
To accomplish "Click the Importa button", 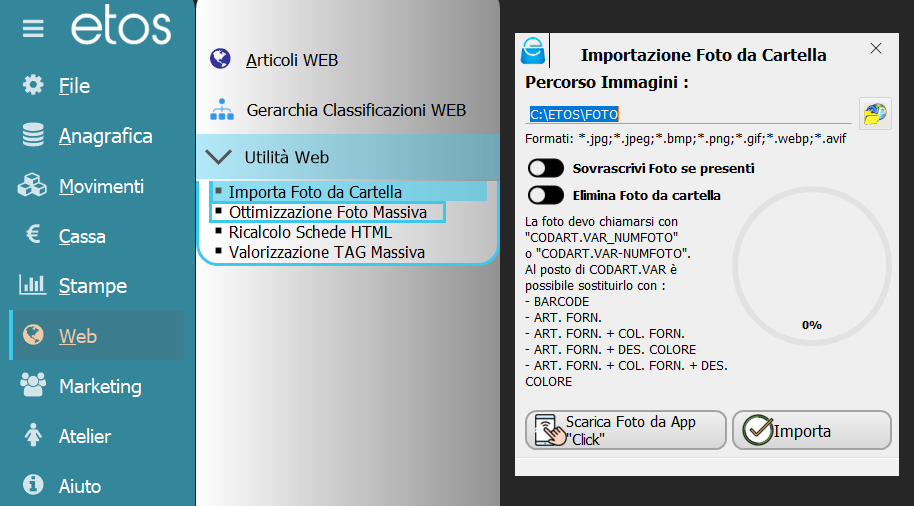I will [811, 430].
